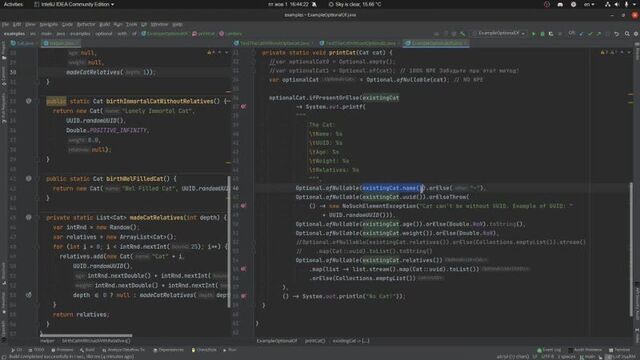Click the UTF-8 encoding status bar entry
640x360 pixels.
click(x=547, y=357)
